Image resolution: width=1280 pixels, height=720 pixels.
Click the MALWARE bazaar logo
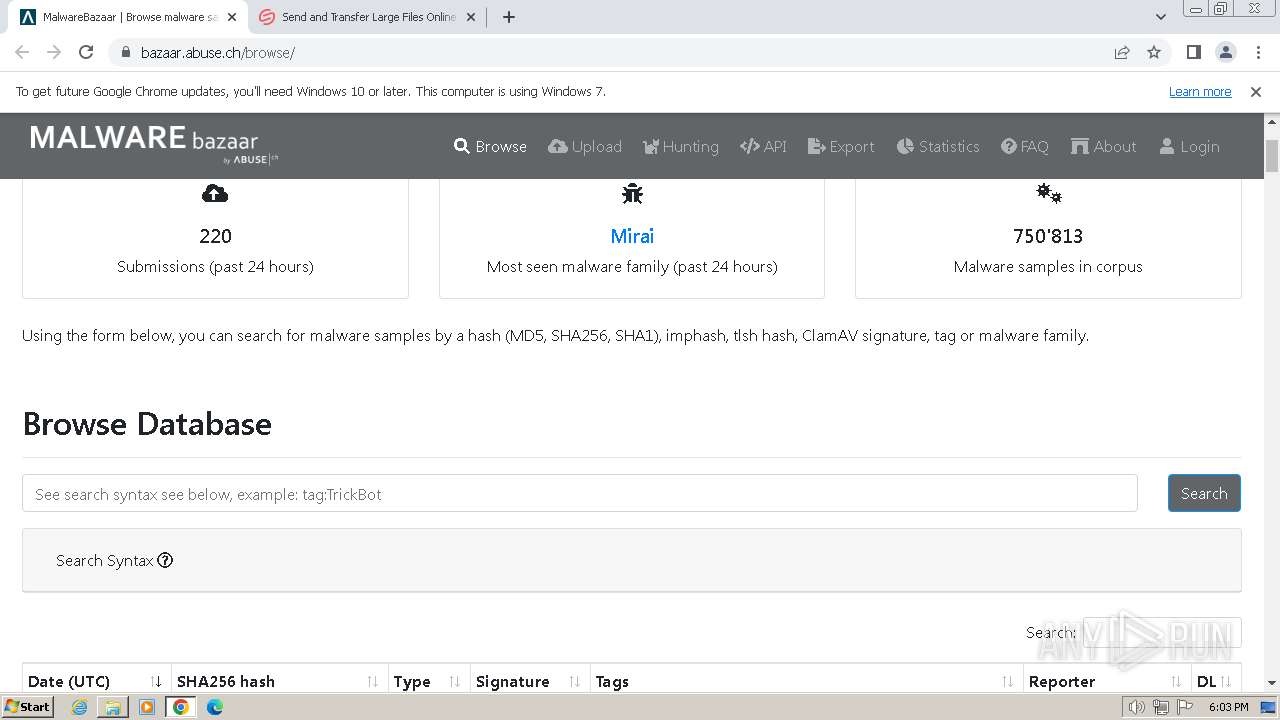pos(154,144)
